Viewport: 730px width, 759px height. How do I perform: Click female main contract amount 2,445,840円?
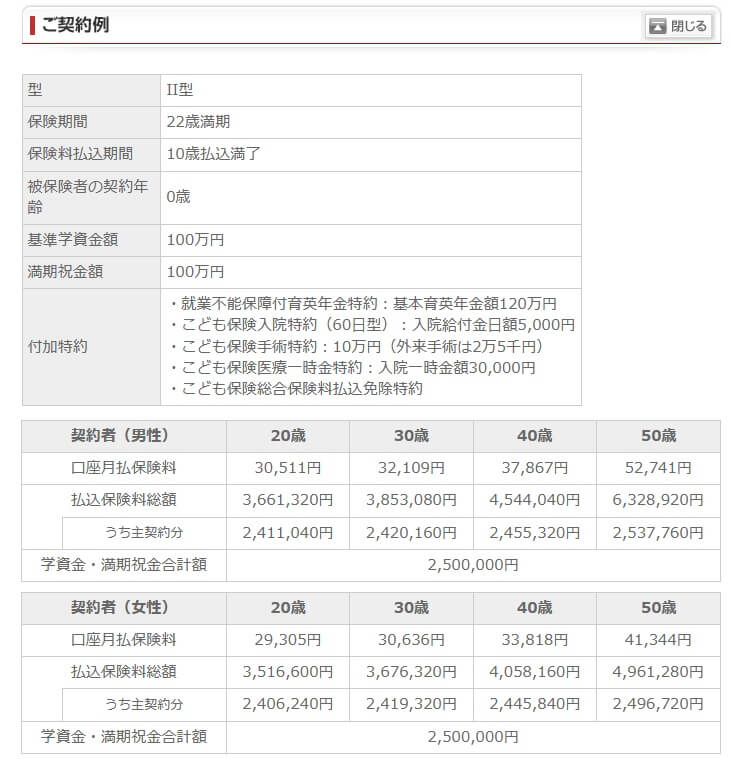[534, 704]
